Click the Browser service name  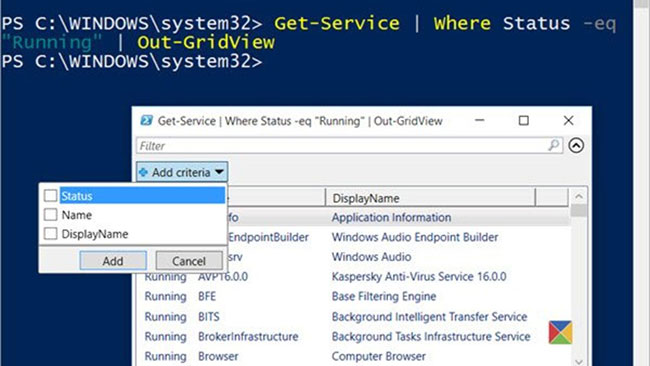click(218, 356)
